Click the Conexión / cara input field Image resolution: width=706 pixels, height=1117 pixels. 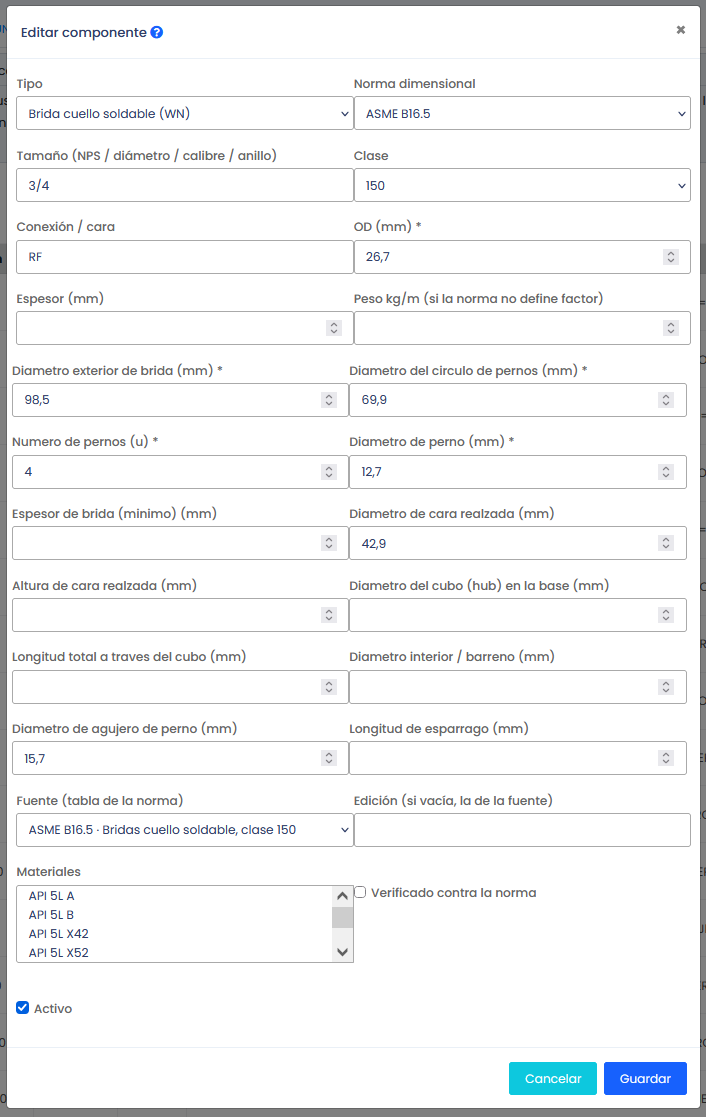[x=185, y=257]
